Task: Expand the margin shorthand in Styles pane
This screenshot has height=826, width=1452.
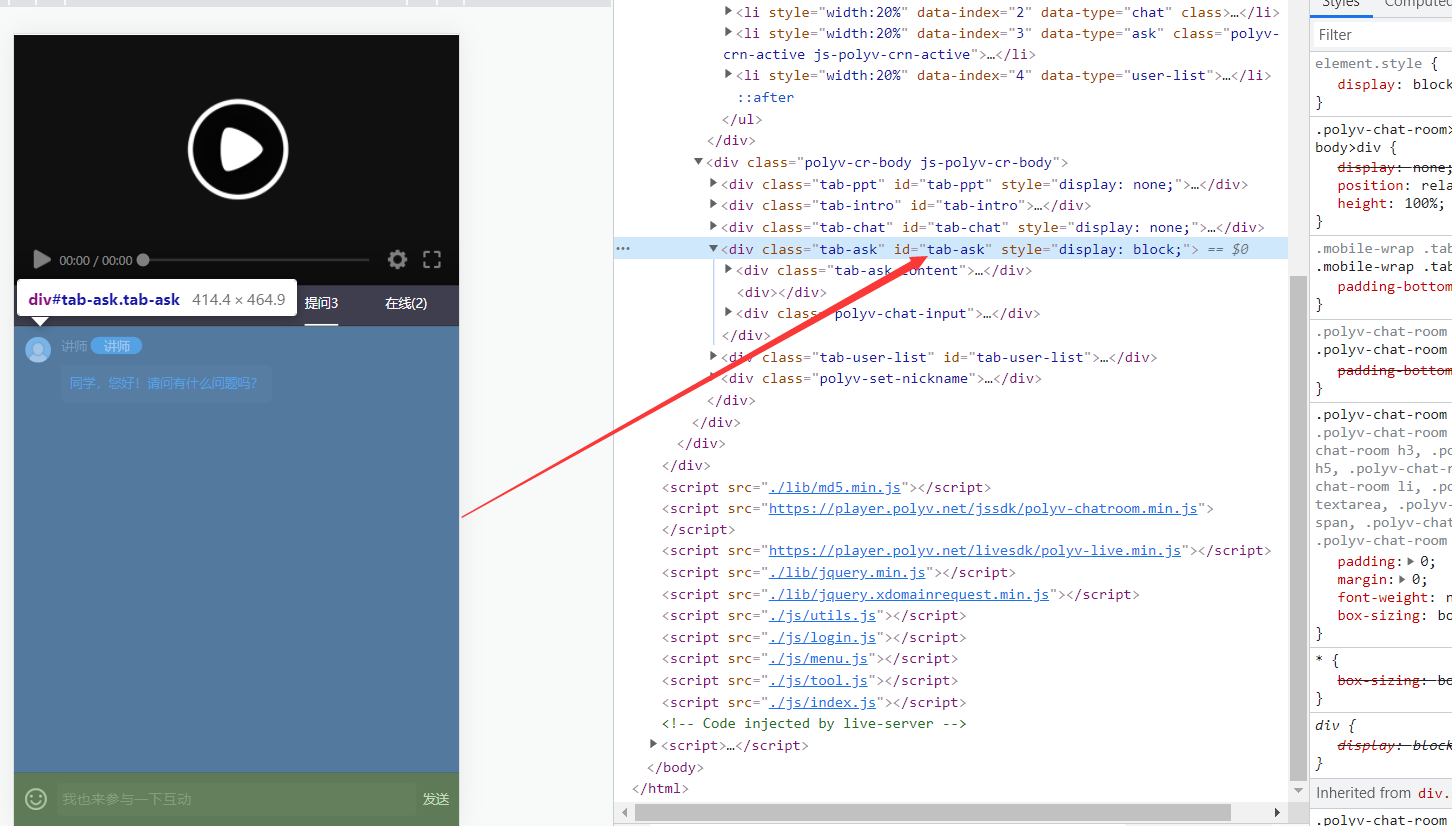Action: click(1403, 580)
